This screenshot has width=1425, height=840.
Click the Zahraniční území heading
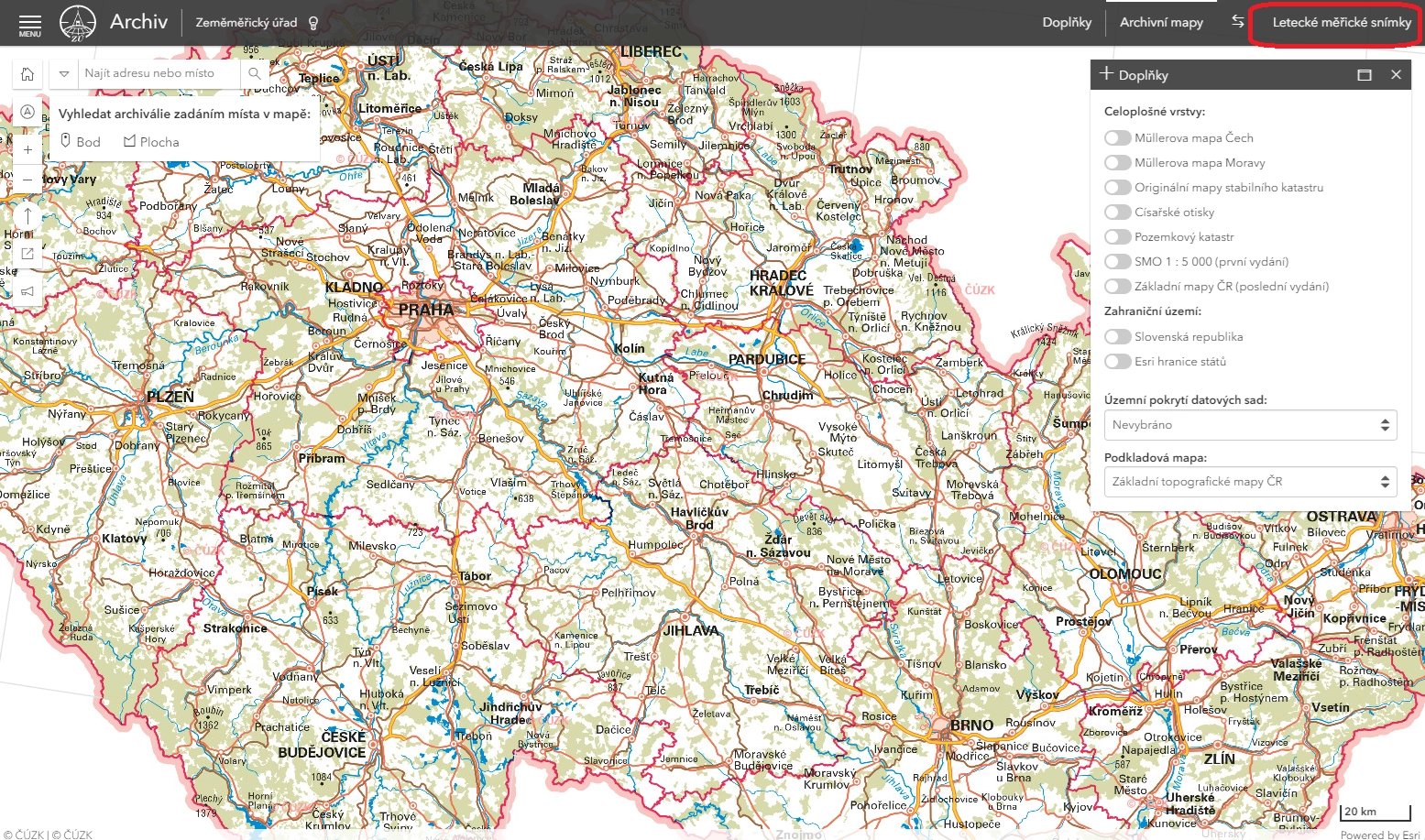[x=1152, y=311]
